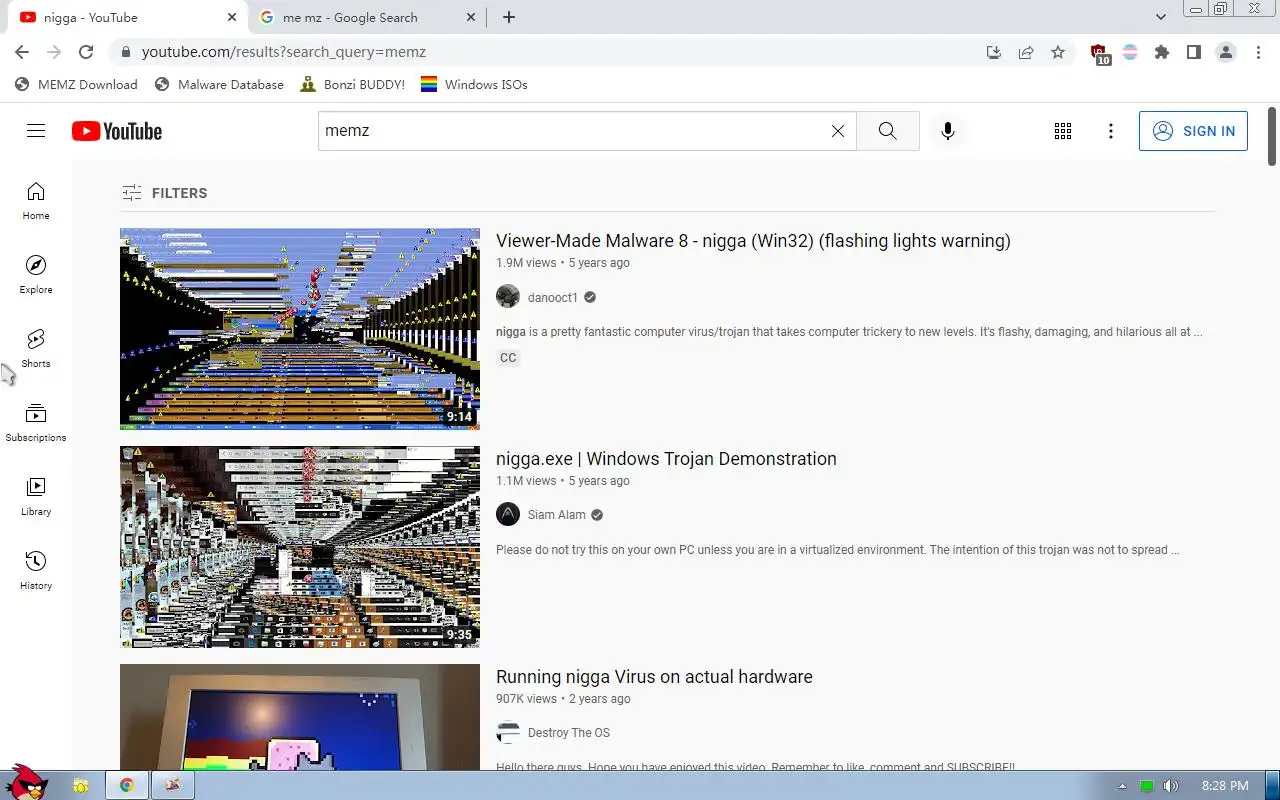Open Running Virus on actual hardware title
Screen dimensions: 1280x800
pos(654,677)
